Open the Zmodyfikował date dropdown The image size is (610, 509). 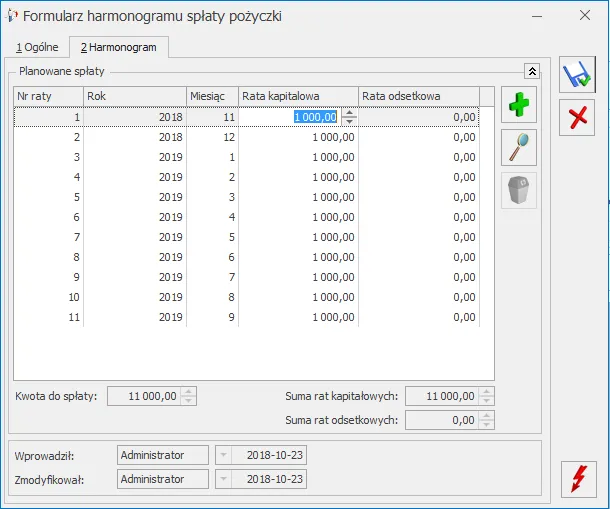click(223, 479)
